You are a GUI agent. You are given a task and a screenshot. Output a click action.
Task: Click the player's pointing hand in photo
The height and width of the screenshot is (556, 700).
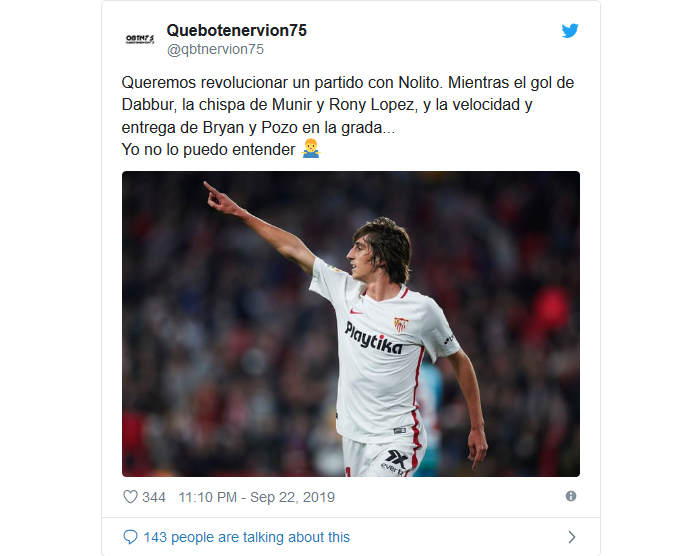pos(221,199)
